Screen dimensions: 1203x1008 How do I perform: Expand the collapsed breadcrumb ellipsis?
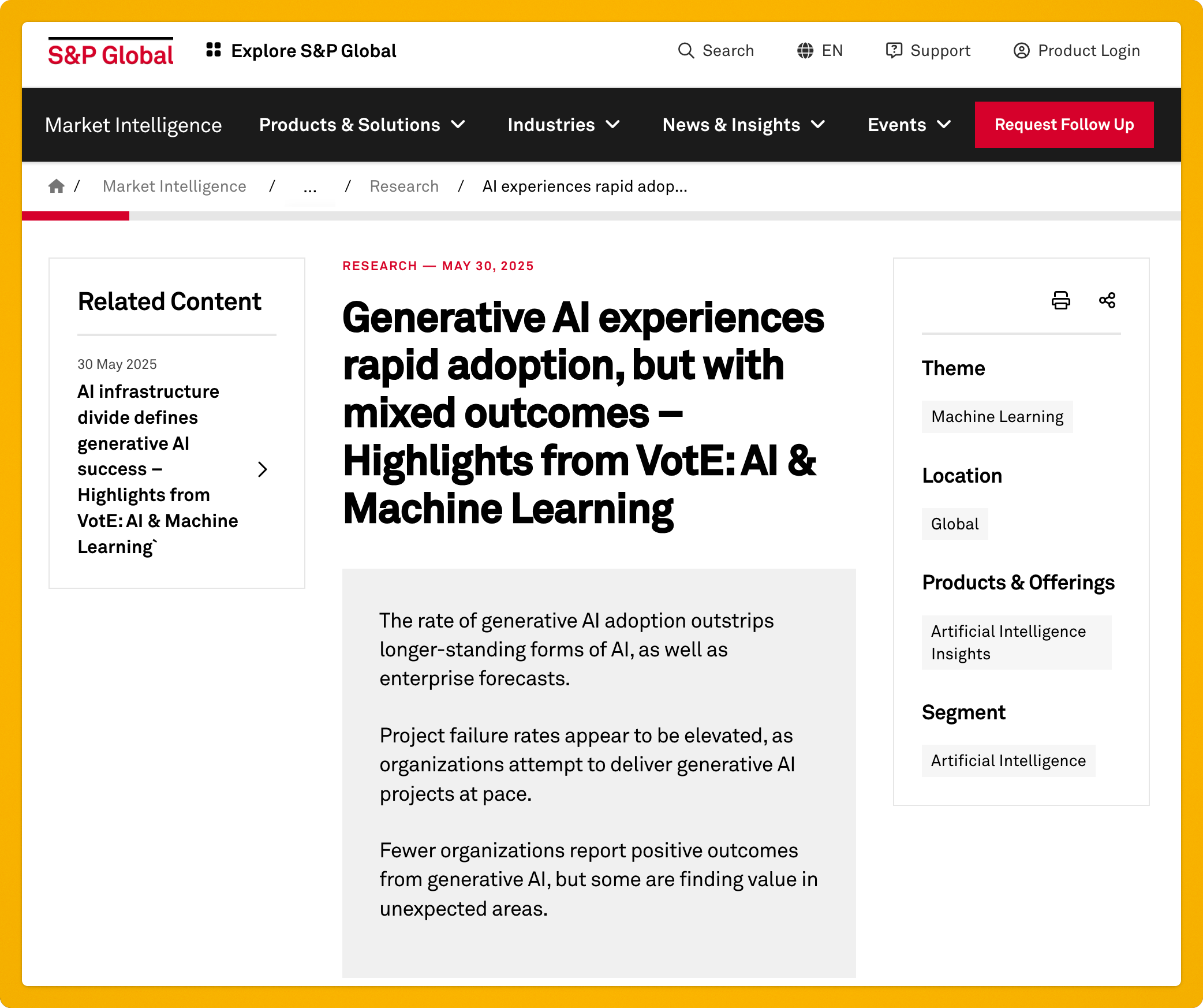[x=310, y=186]
